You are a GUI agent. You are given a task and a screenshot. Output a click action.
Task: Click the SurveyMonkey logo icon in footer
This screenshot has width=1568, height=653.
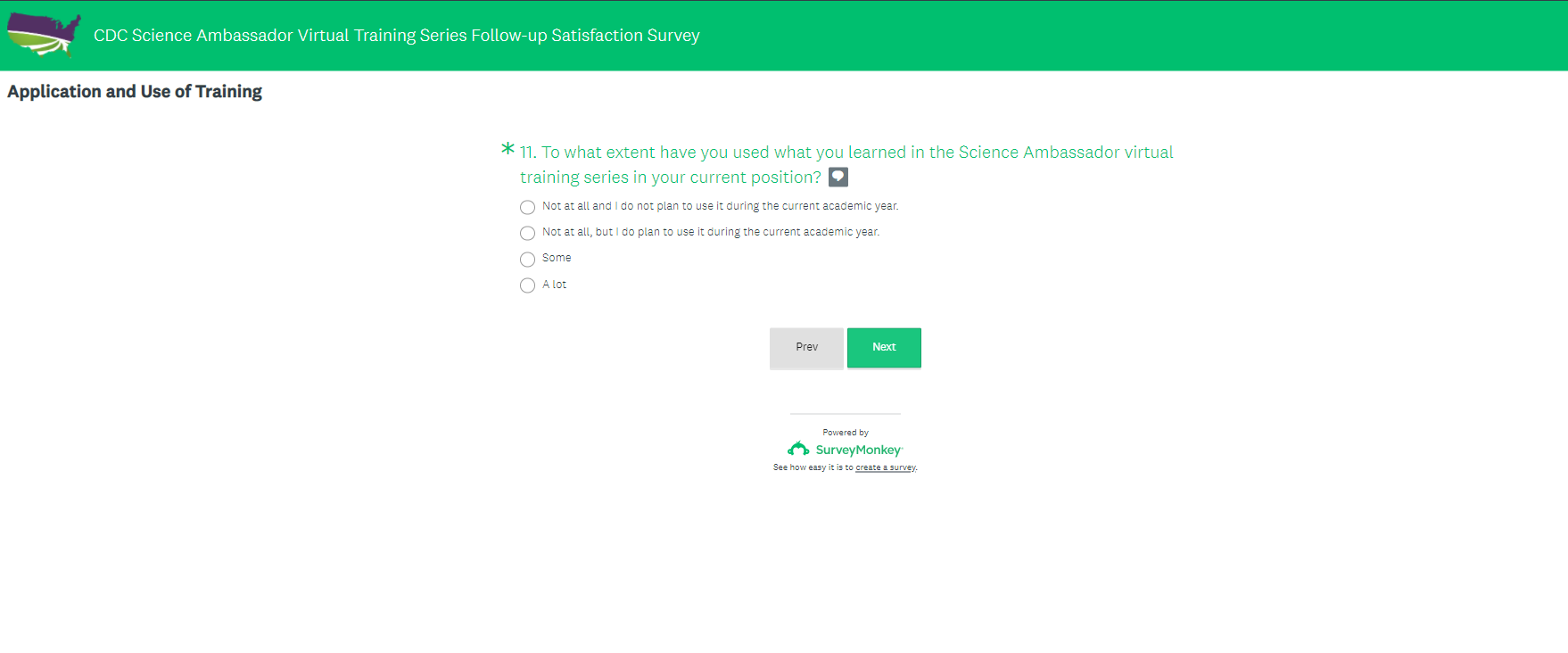pyautogui.click(x=798, y=449)
